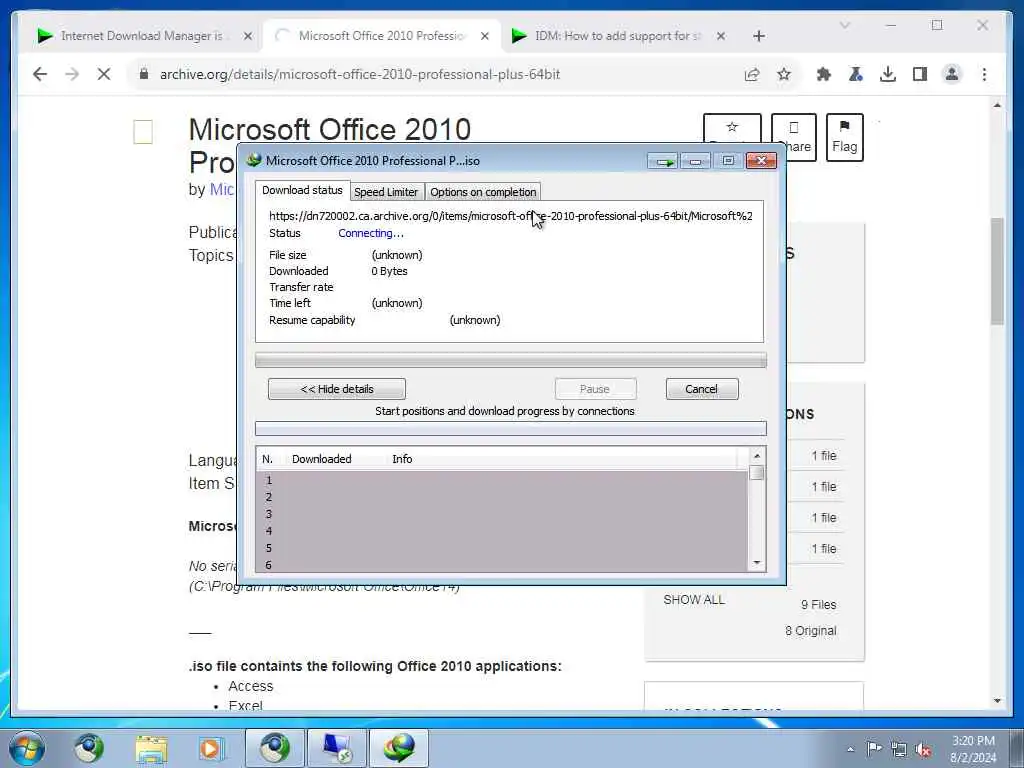1024x768 pixels.
Task: Open the Chrome three-dot menu
Action: point(984,74)
